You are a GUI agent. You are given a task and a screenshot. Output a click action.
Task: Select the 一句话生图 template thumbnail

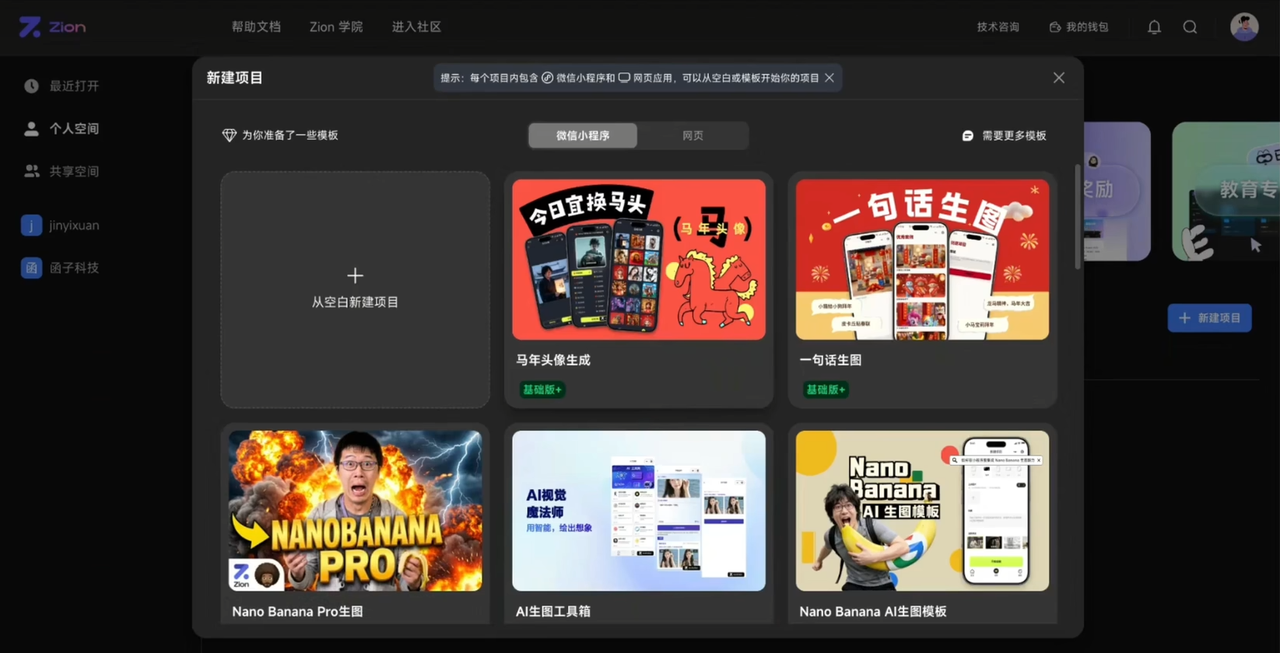(x=922, y=260)
